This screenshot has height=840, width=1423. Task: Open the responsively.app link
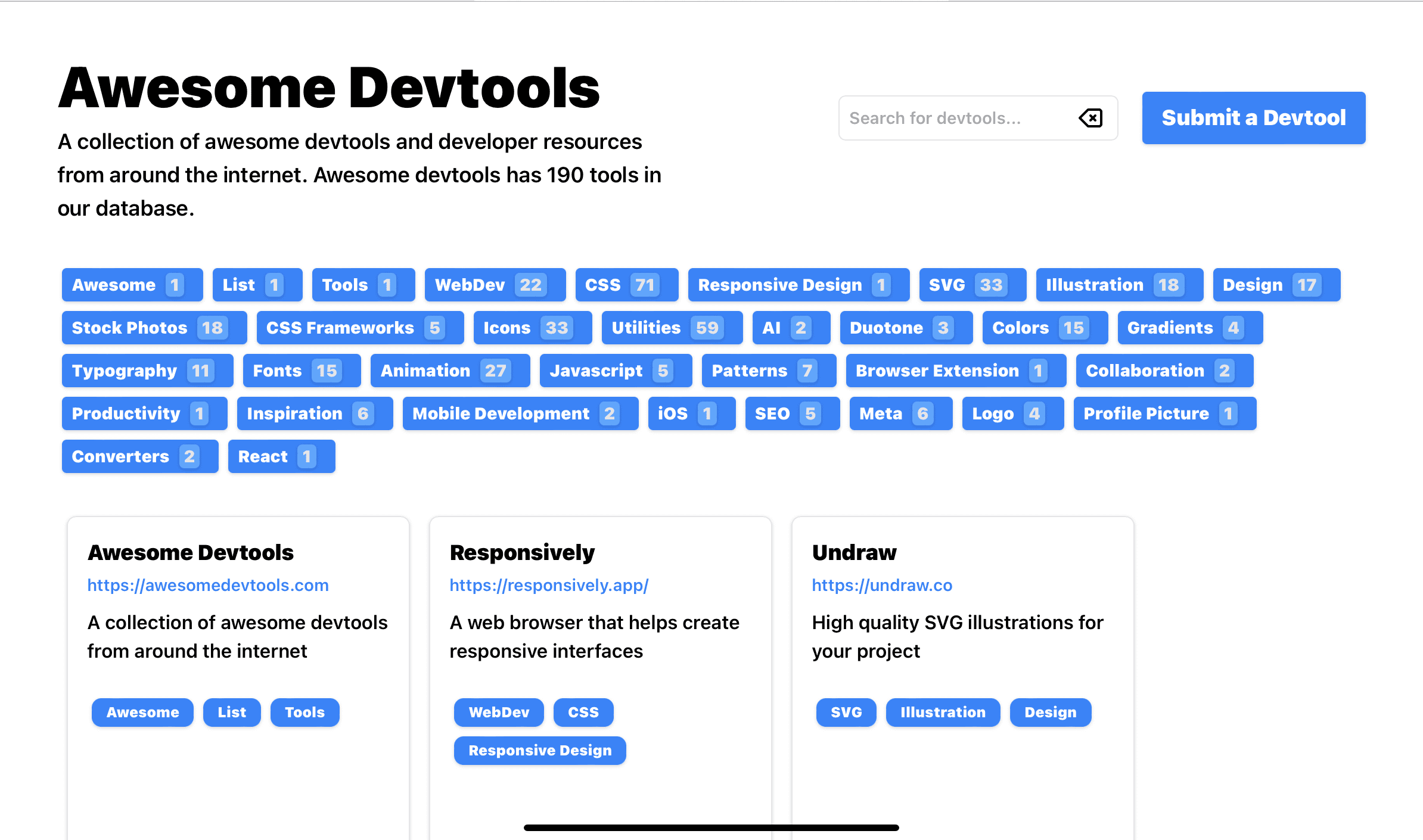[x=549, y=585]
